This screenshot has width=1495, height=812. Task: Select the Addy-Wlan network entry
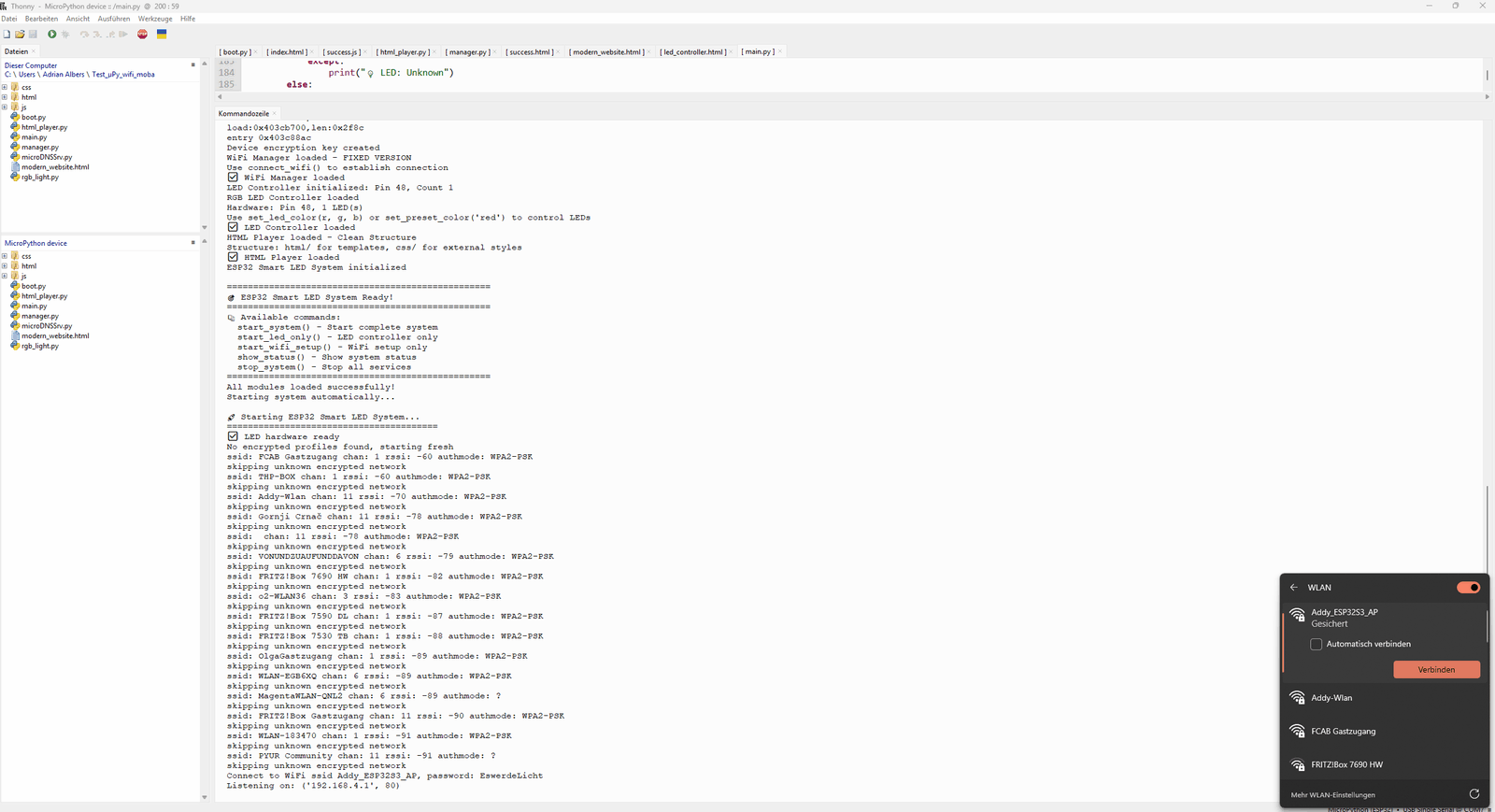(1331, 698)
